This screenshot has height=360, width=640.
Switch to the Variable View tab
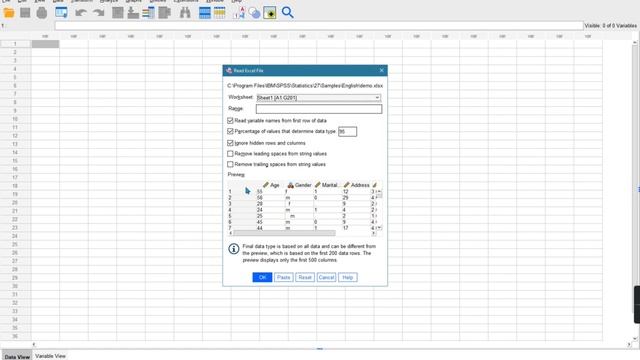pos(50,356)
